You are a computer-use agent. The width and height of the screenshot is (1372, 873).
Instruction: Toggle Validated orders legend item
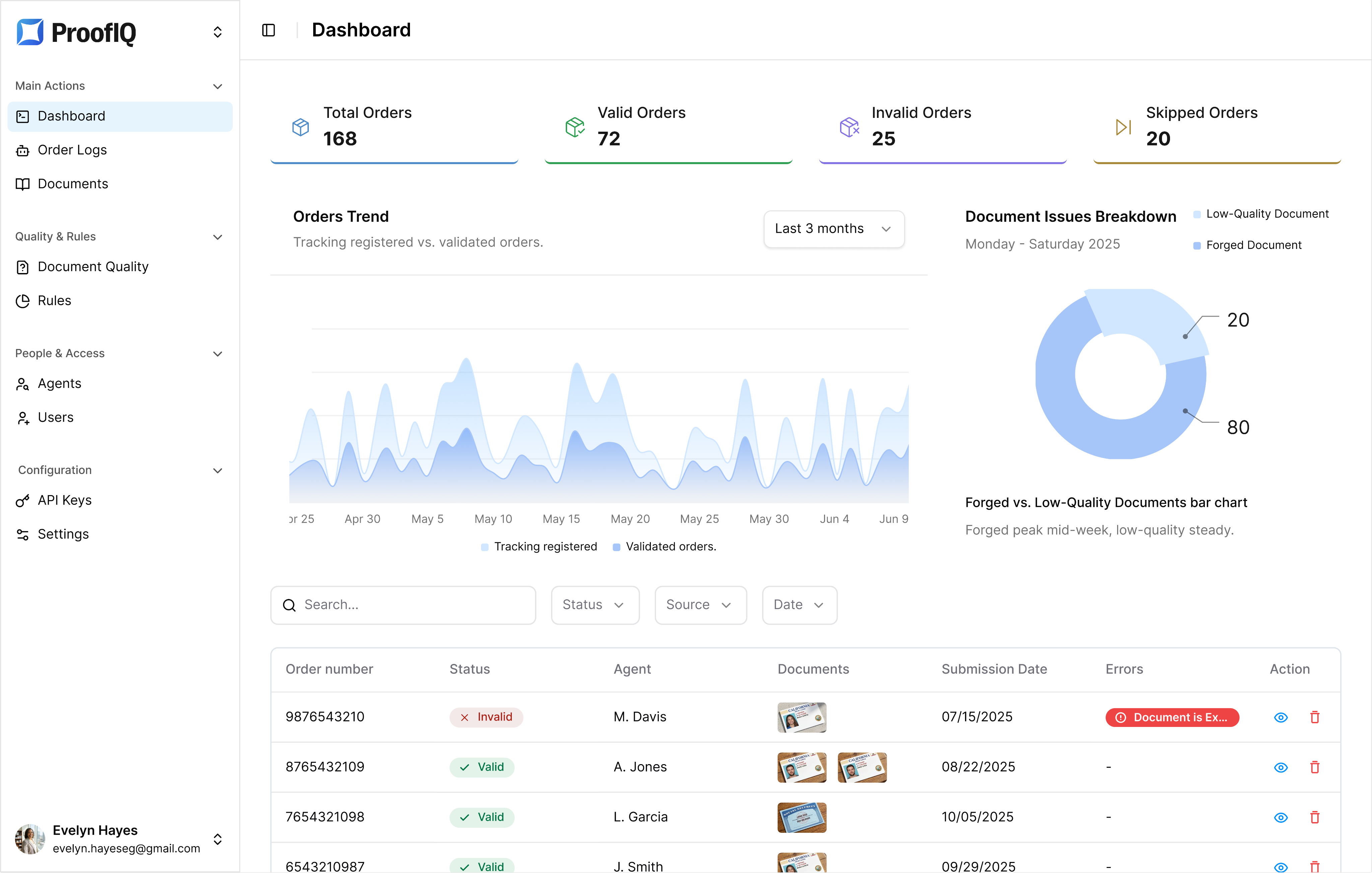pyautogui.click(x=664, y=546)
